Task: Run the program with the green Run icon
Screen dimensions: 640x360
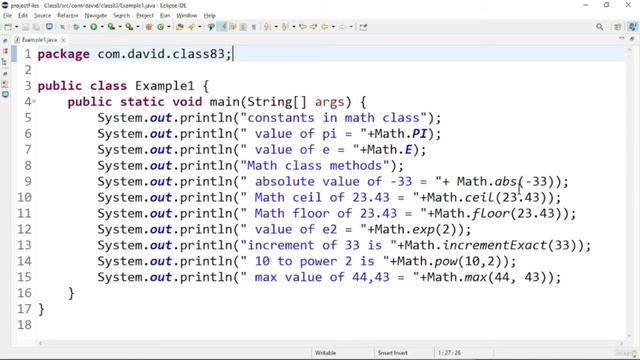Action: 93,27
